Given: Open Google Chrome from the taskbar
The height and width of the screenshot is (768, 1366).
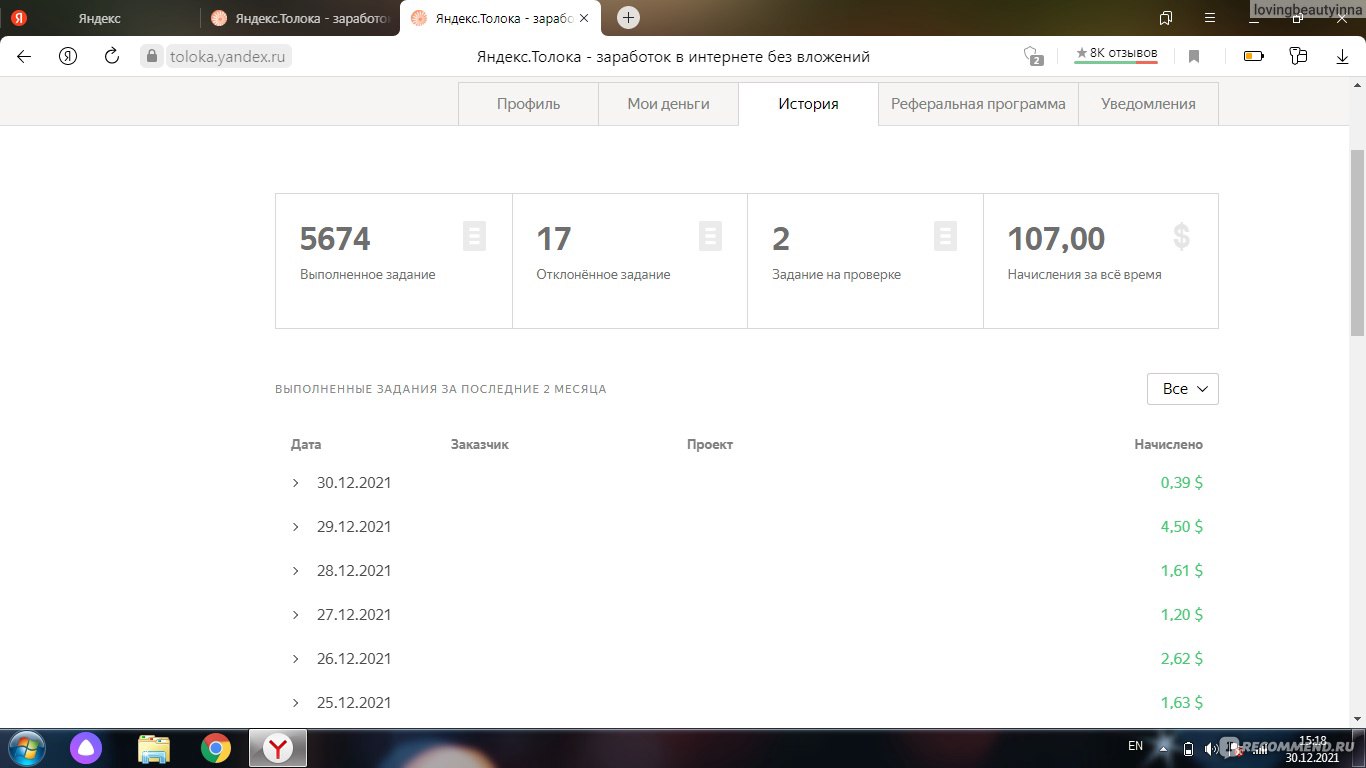Looking at the screenshot, I should coord(215,748).
